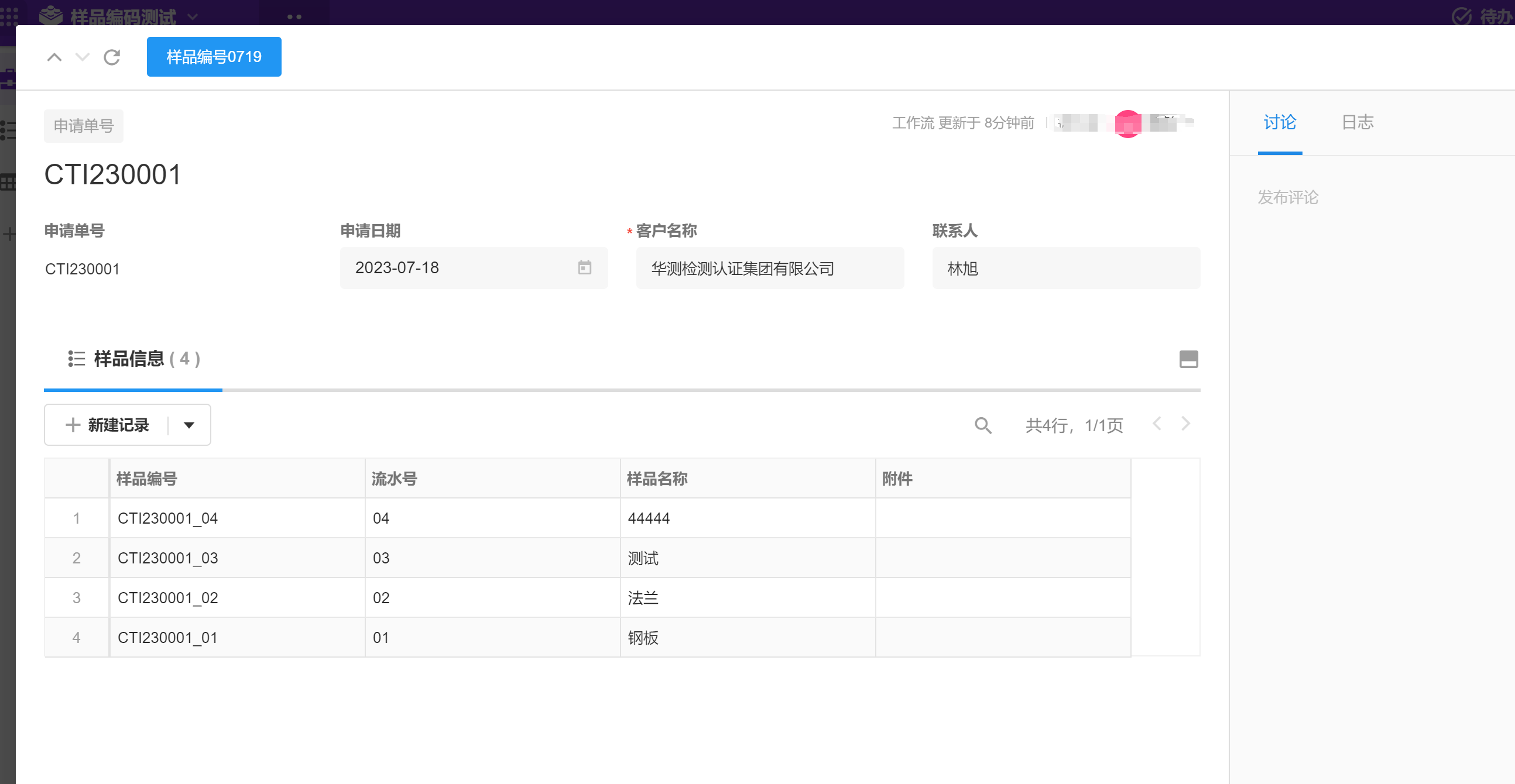Viewport: 1515px width, 784px height.
Task: Expand the 新建记录 dropdown arrow
Action: 188,425
